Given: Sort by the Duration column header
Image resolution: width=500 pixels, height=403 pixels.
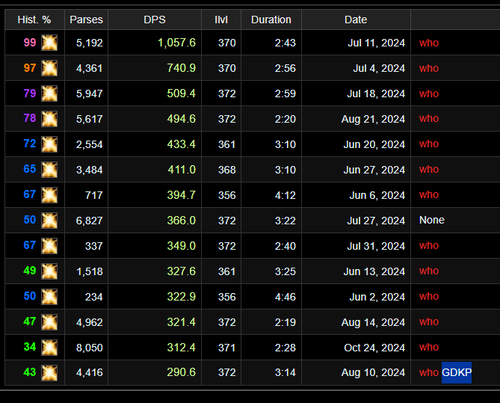Looking at the screenshot, I should point(271,20).
